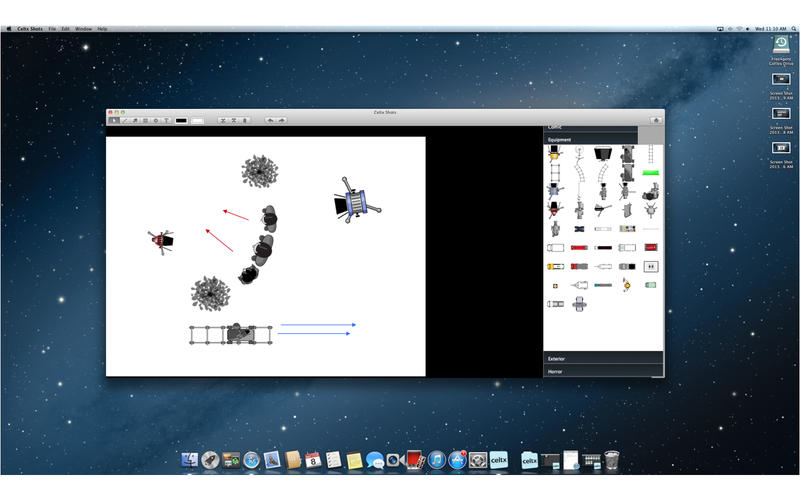Toggle the palette panel button at top right
Viewport: 800px width, 500px height.
656,120
